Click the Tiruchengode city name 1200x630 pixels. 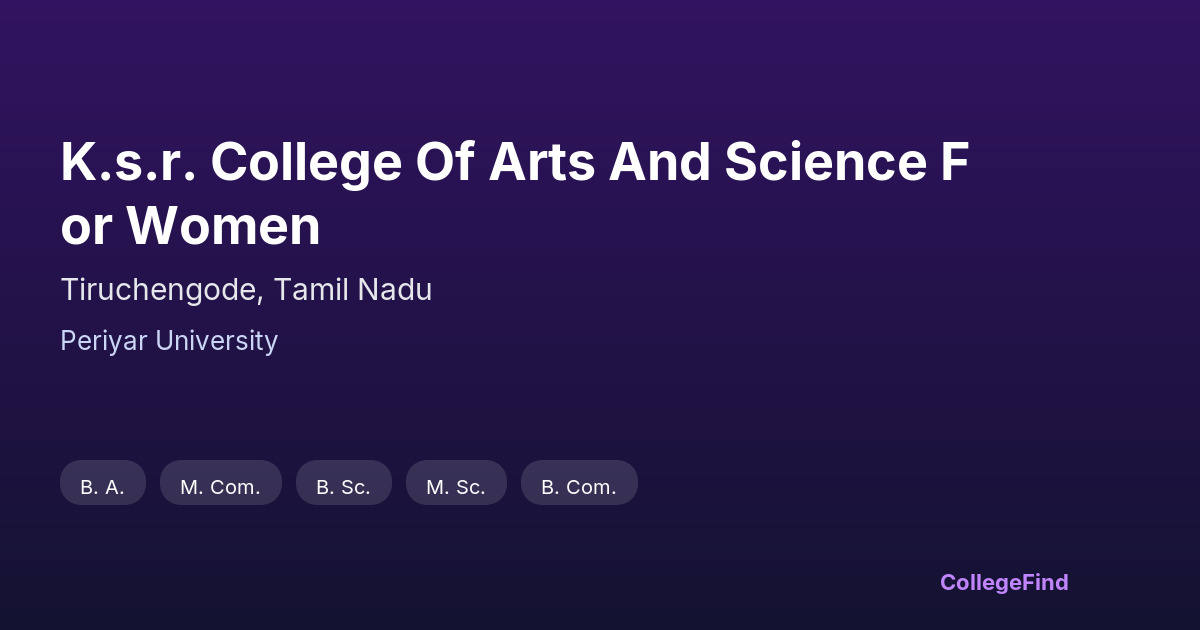pos(162,290)
